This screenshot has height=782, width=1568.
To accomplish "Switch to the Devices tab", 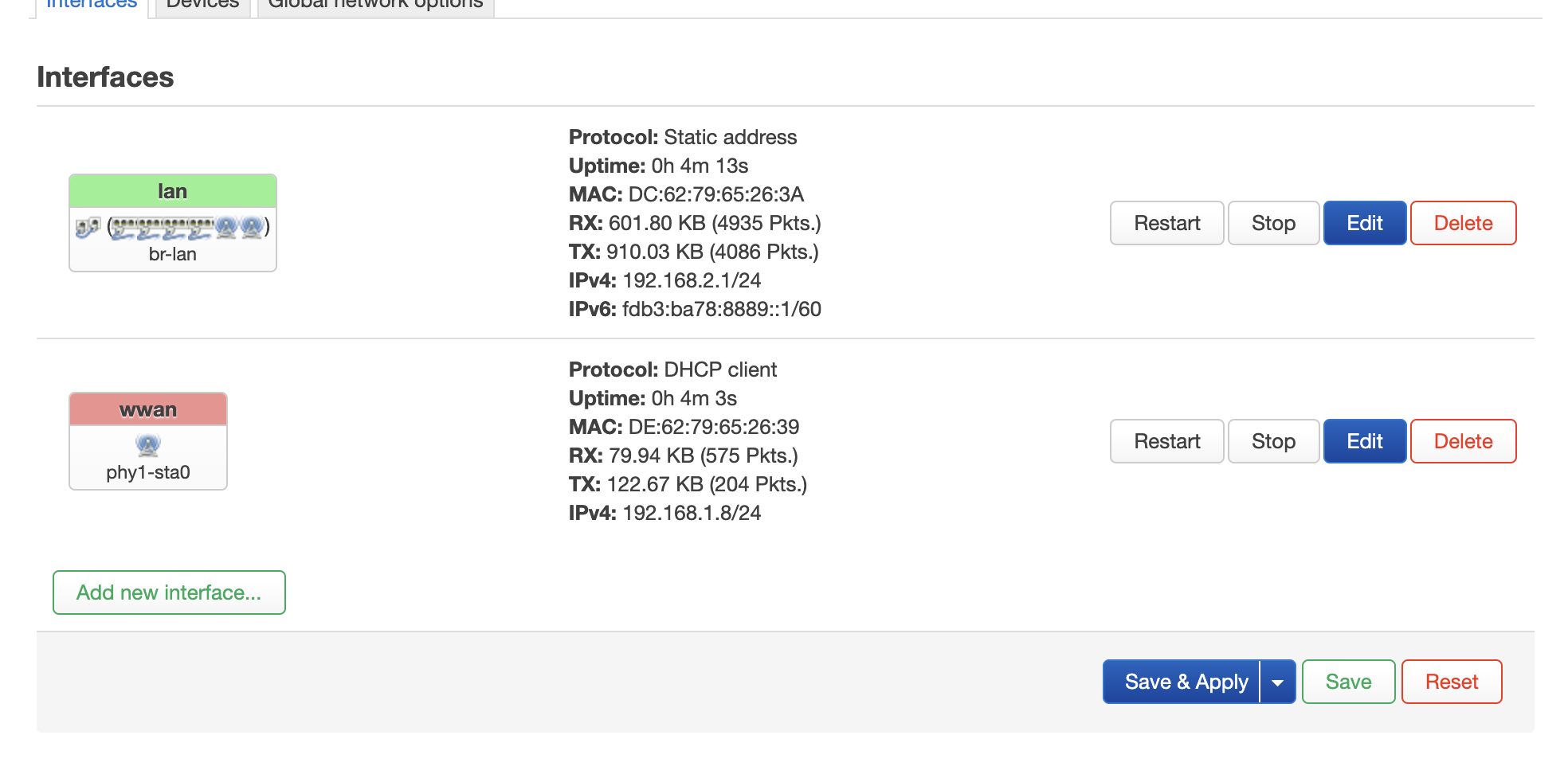I will point(202,4).
